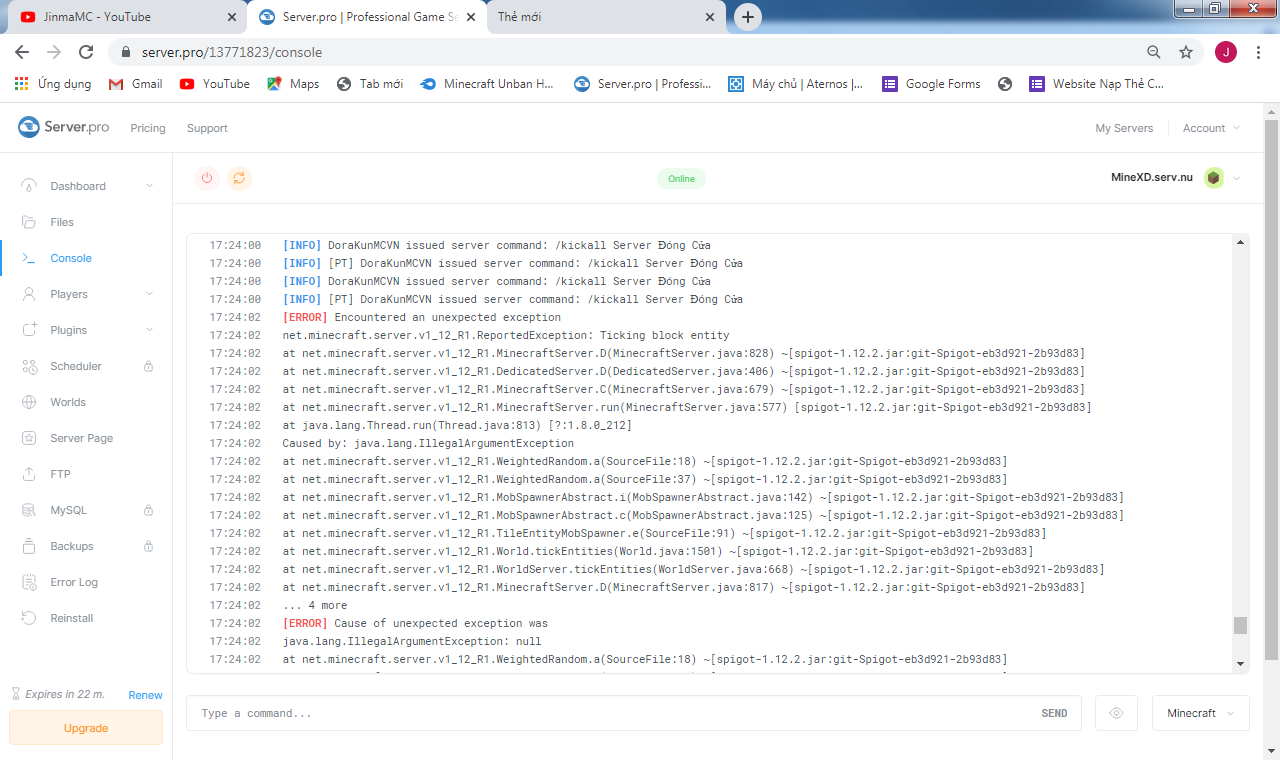Viewport: 1280px width, 760px height.
Task: Reload the page in Chrome
Action: (x=86, y=52)
